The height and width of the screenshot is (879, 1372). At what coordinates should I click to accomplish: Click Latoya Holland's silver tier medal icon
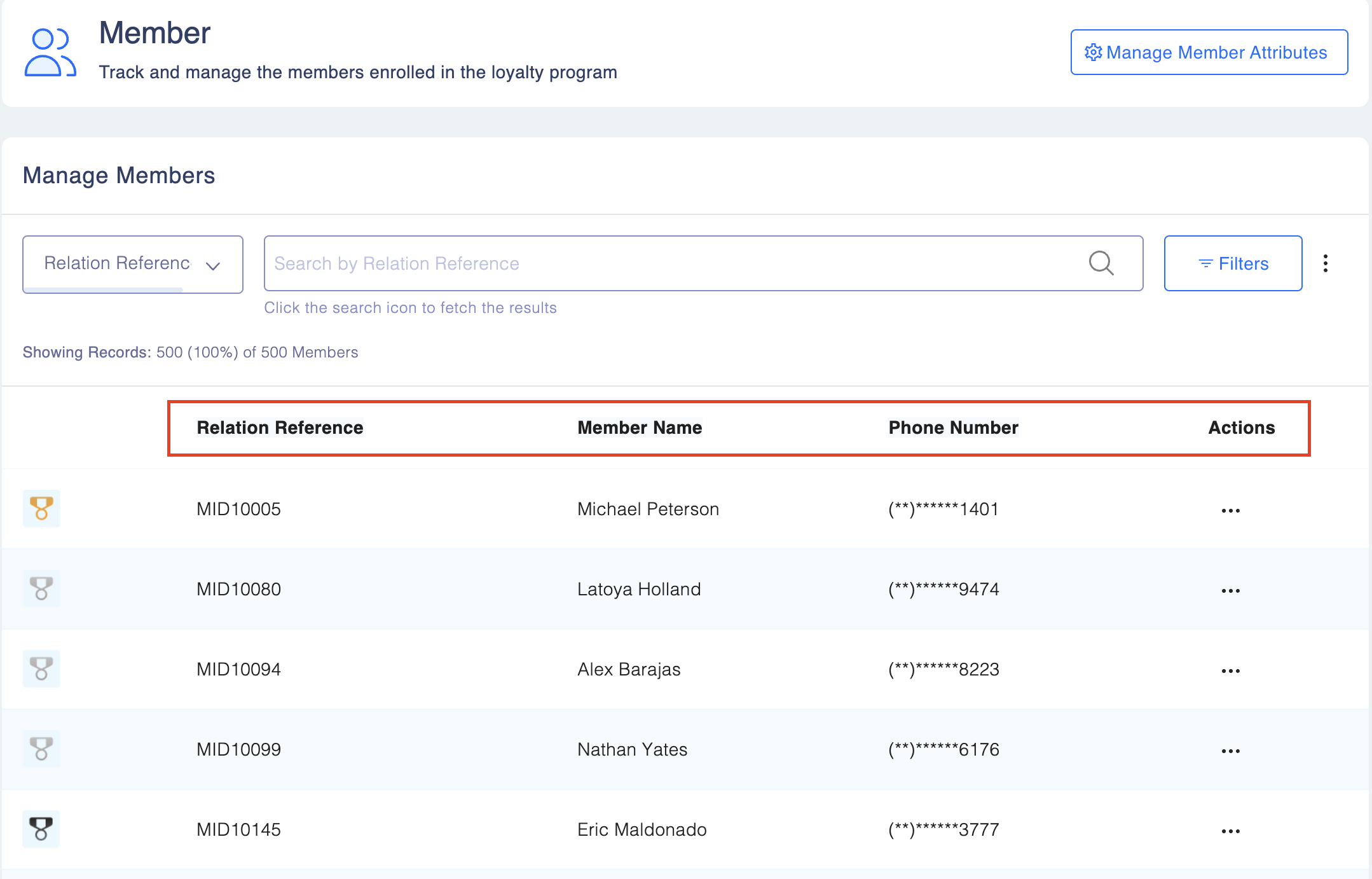(x=41, y=588)
